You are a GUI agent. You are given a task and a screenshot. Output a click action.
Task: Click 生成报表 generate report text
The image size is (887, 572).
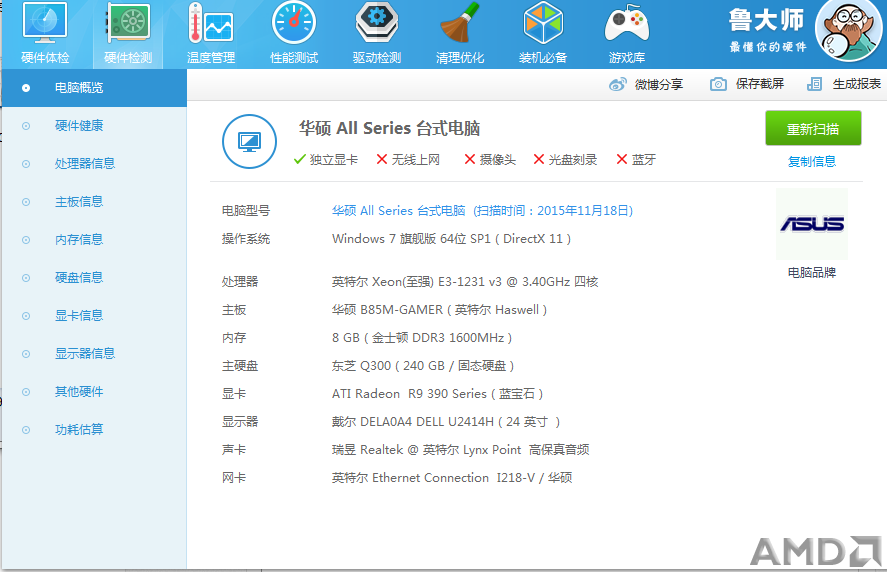(x=856, y=84)
